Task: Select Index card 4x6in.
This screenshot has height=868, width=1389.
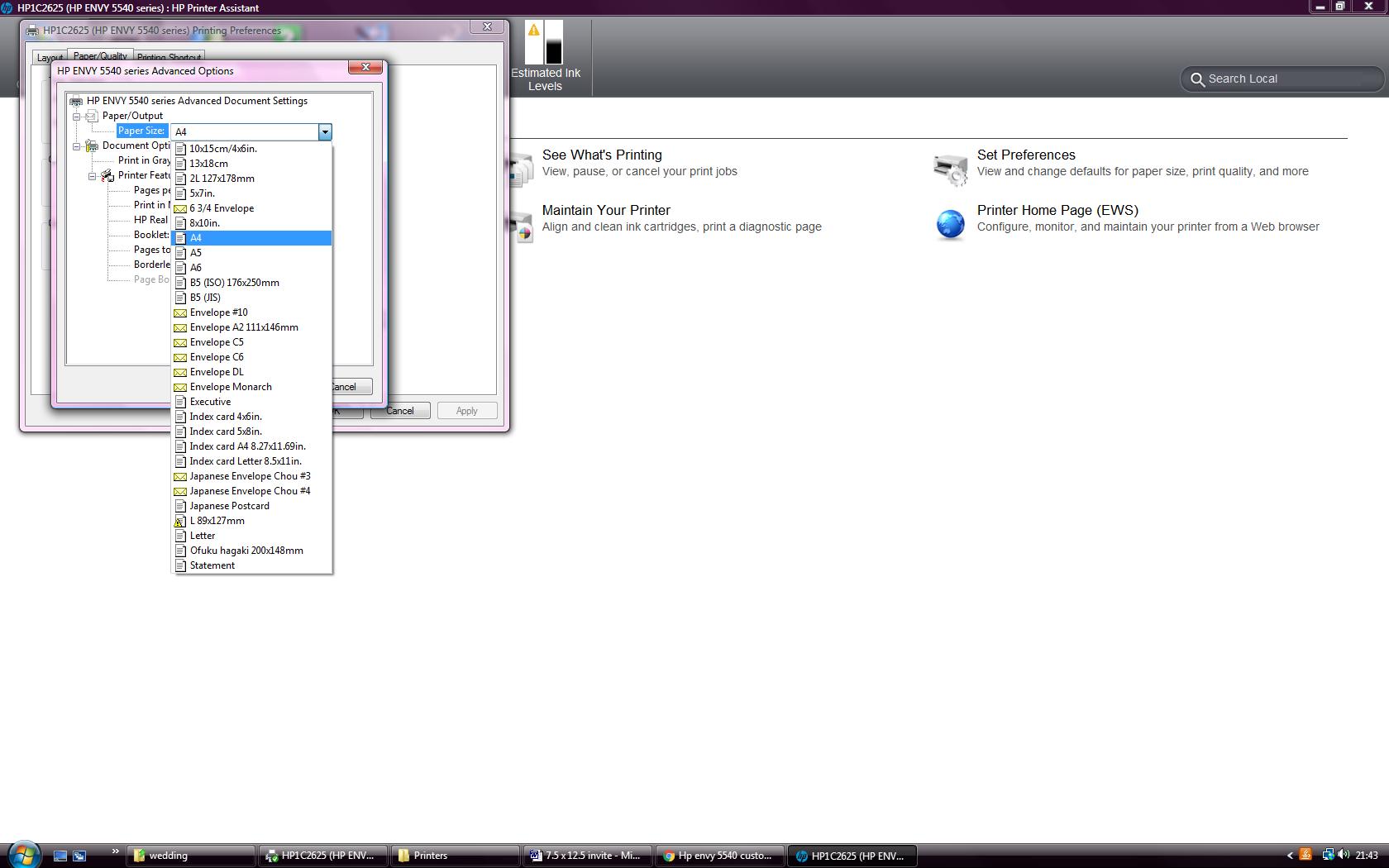Action: tap(251, 417)
